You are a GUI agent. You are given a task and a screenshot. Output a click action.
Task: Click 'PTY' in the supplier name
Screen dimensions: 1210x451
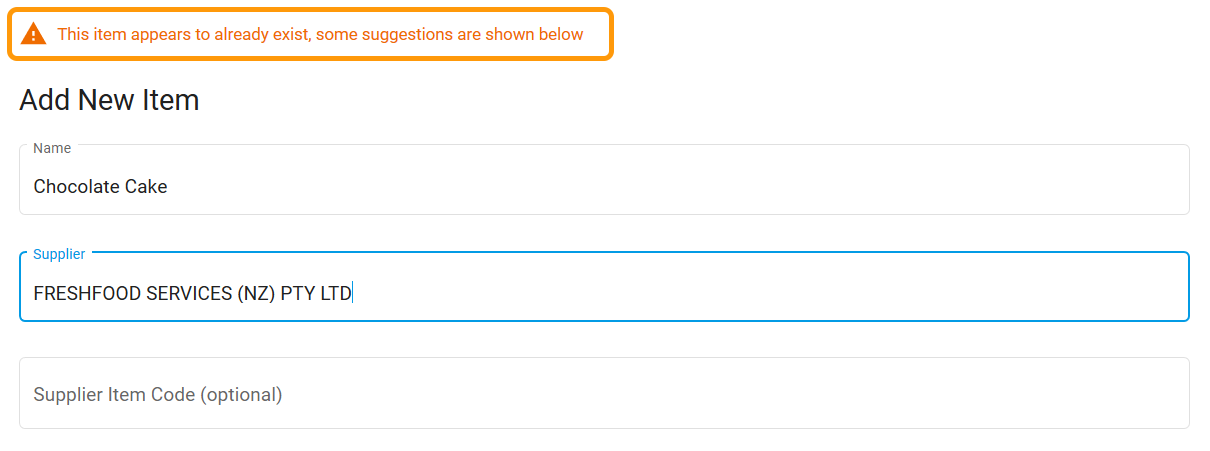[x=297, y=294]
